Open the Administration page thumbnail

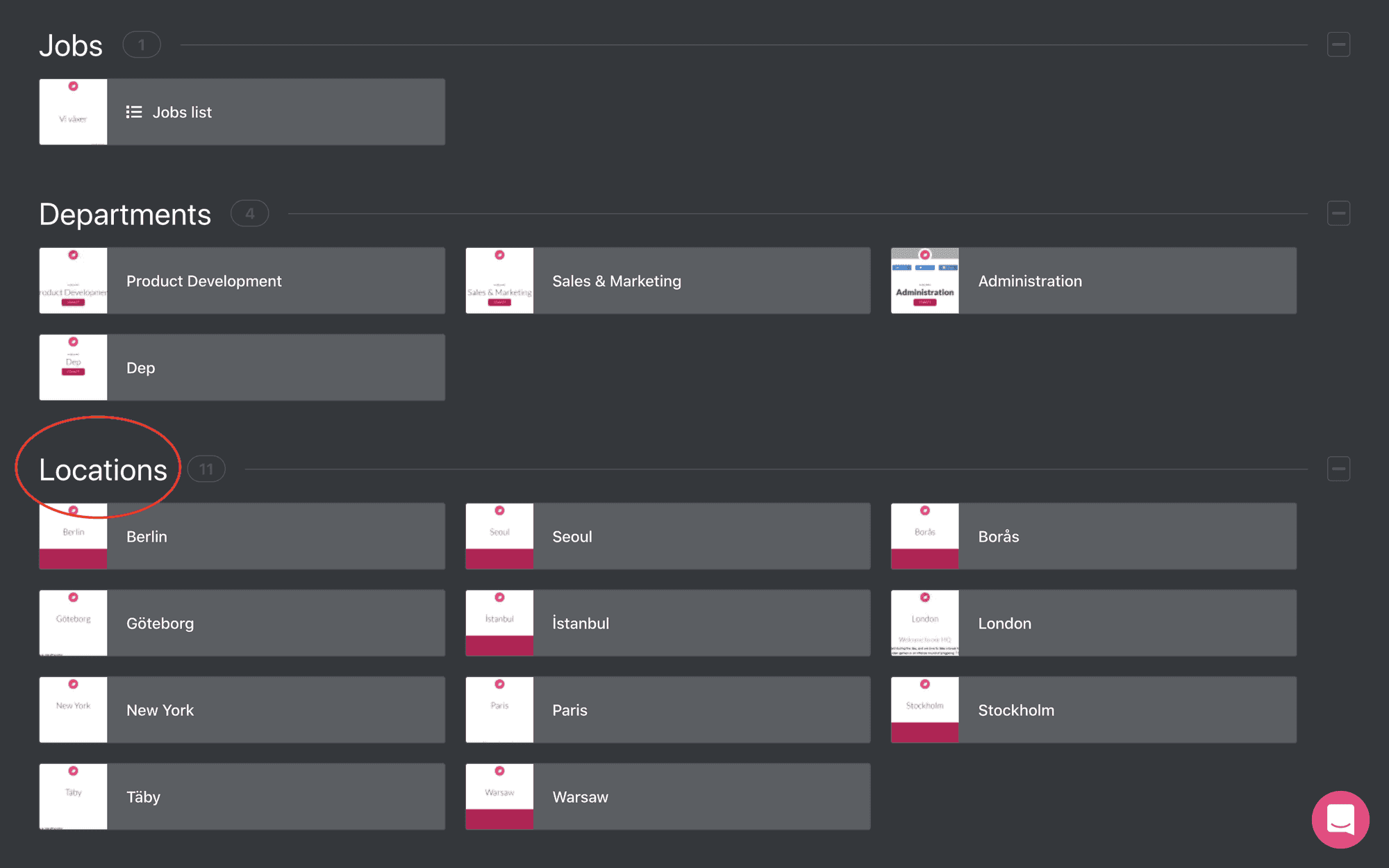924,281
